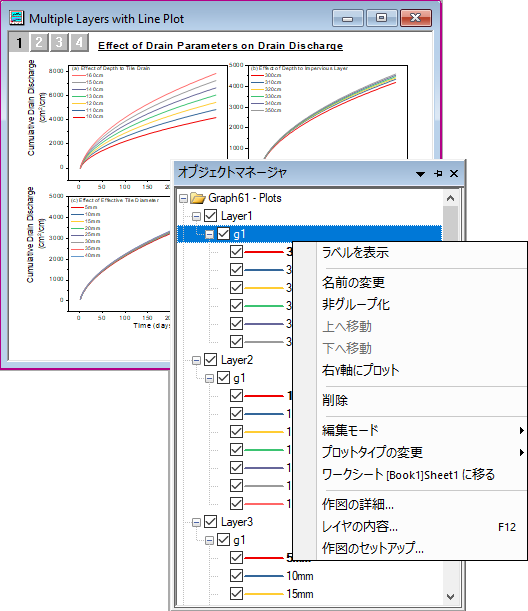Click the graph title Effect of Drain Parameters
The height and width of the screenshot is (611, 528).
tap(221, 46)
